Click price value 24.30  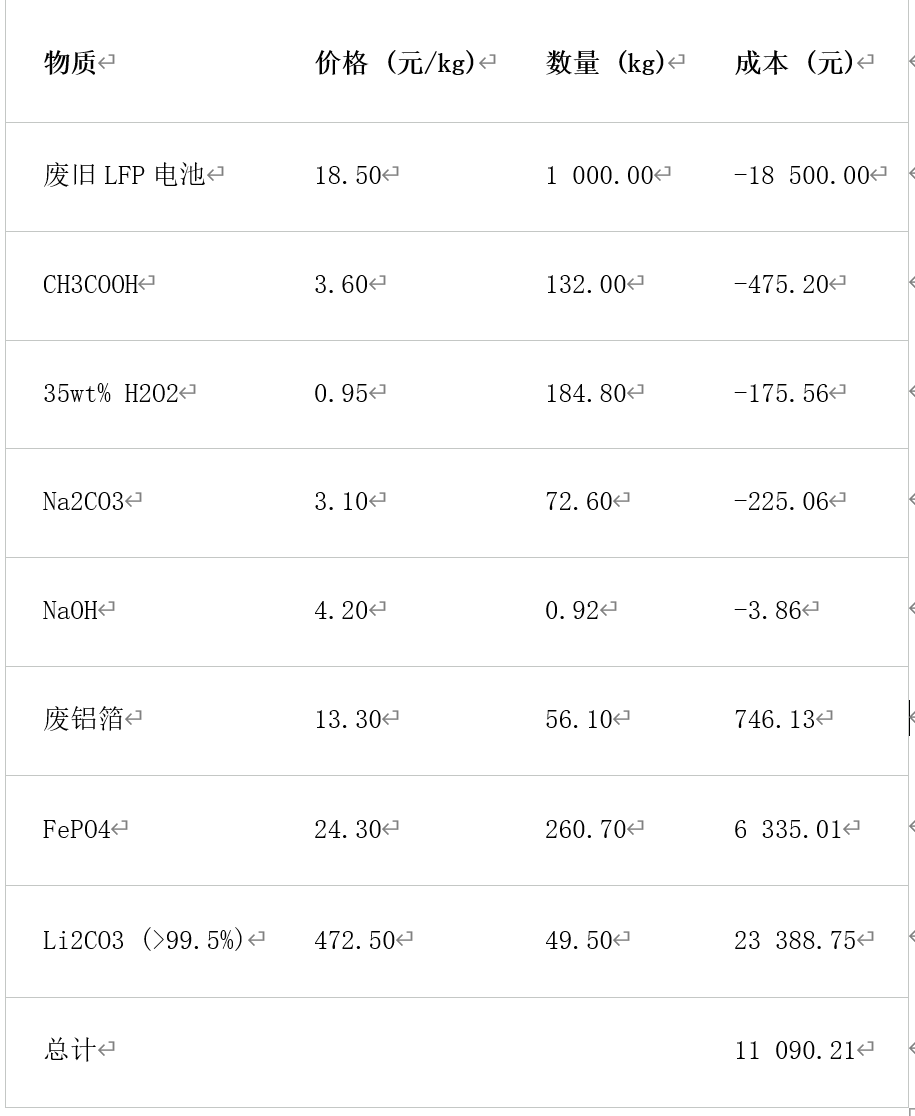click(x=348, y=829)
